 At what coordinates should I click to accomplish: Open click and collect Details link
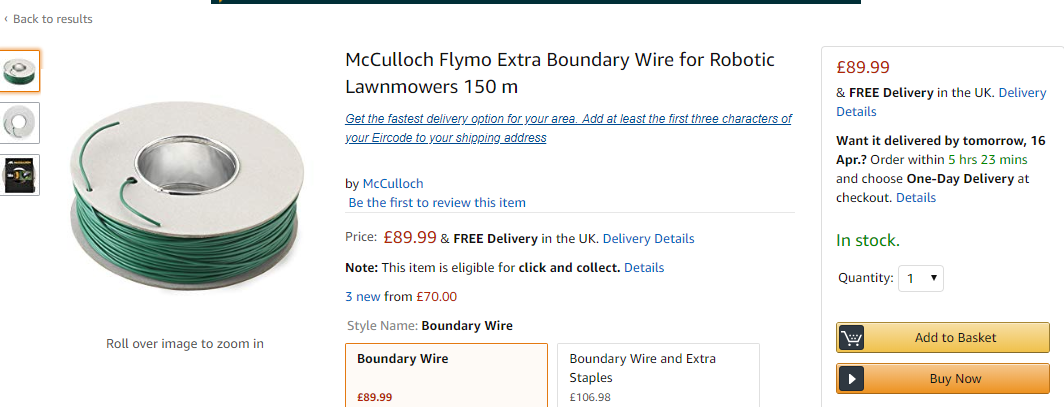pos(644,268)
